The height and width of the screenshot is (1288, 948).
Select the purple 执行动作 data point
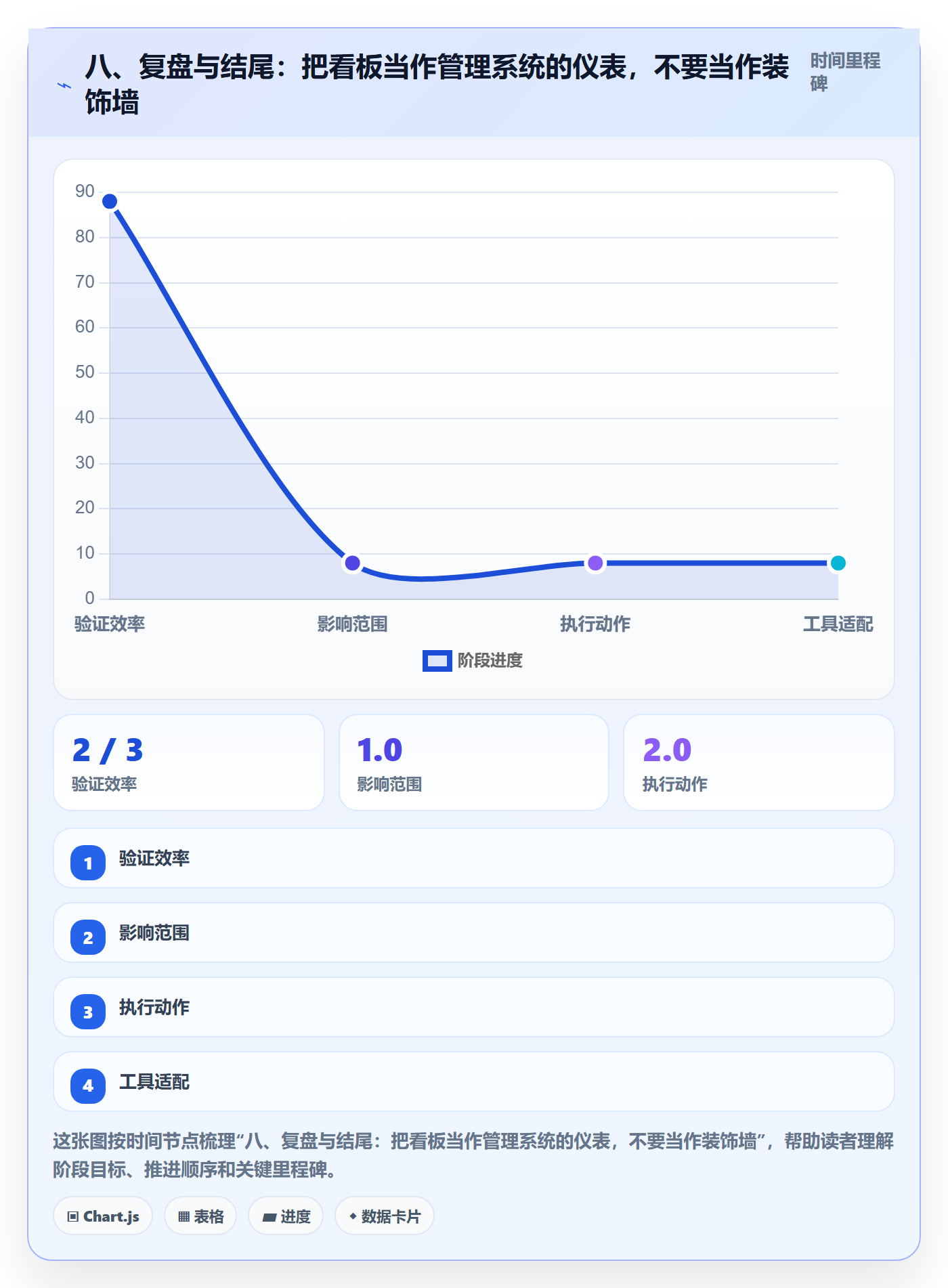[x=595, y=563]
